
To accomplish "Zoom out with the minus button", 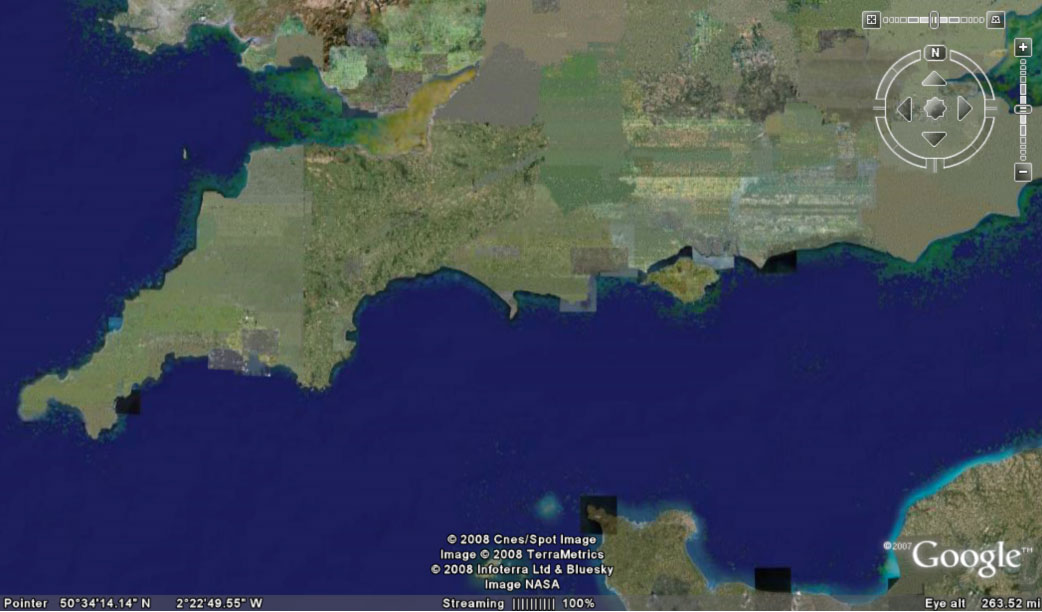I will (1023, 172).
